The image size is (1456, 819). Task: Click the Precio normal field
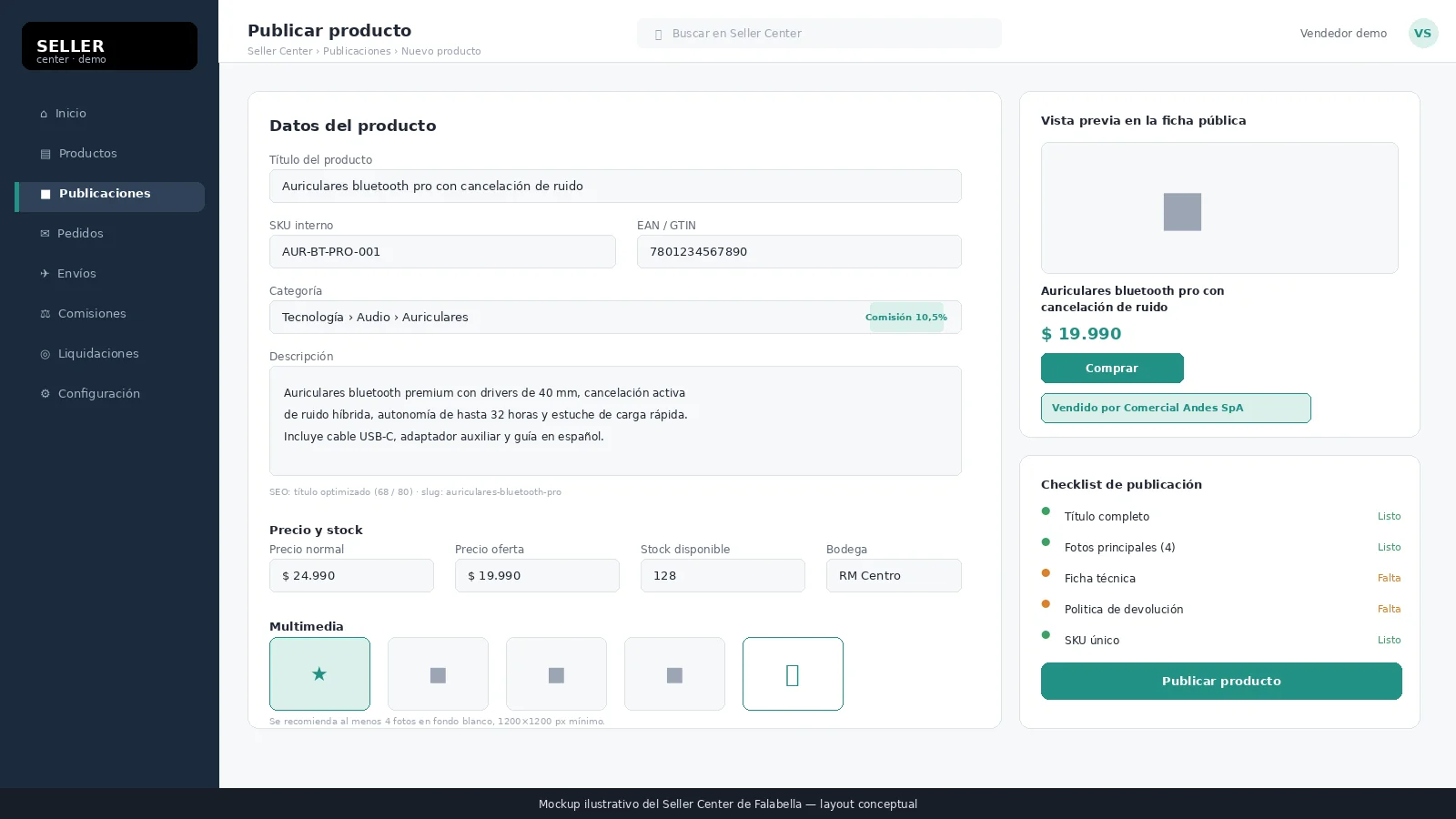point(351,575)
